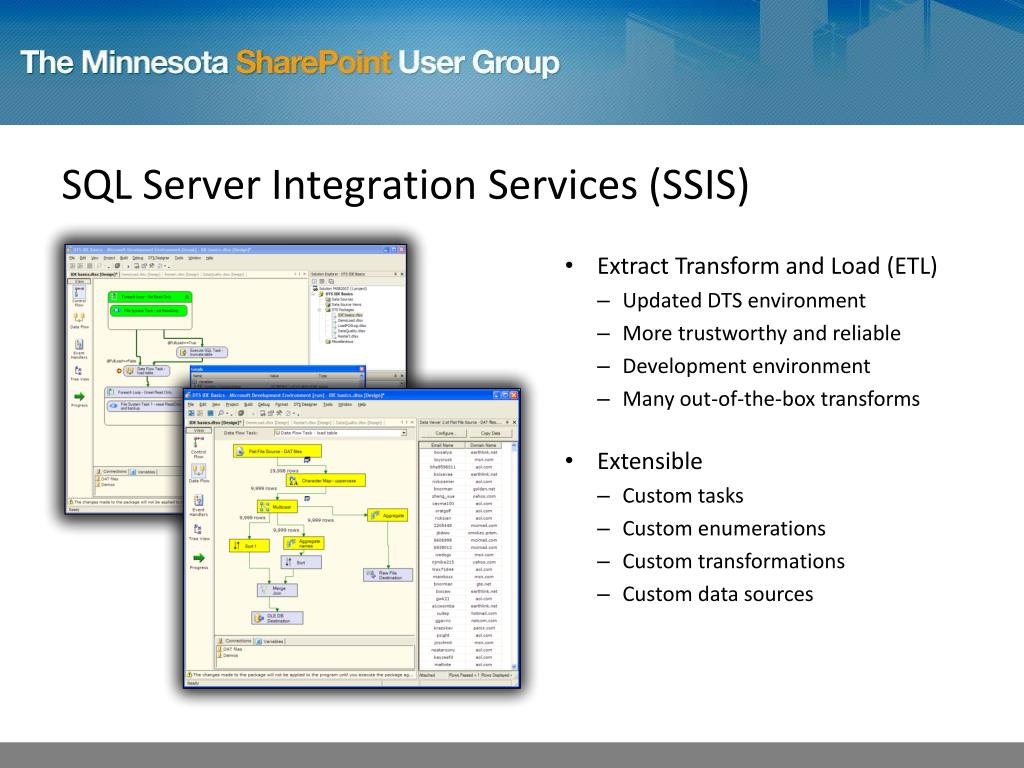
Task: Close the Locals window
Action: (x=362, y=369)
